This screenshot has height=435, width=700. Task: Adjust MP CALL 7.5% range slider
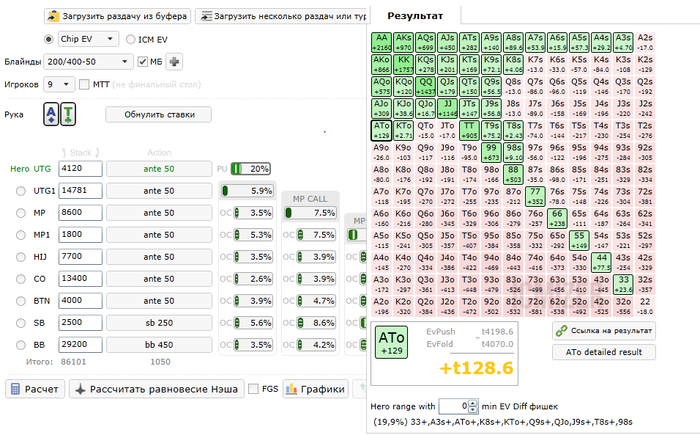(311, 213)
